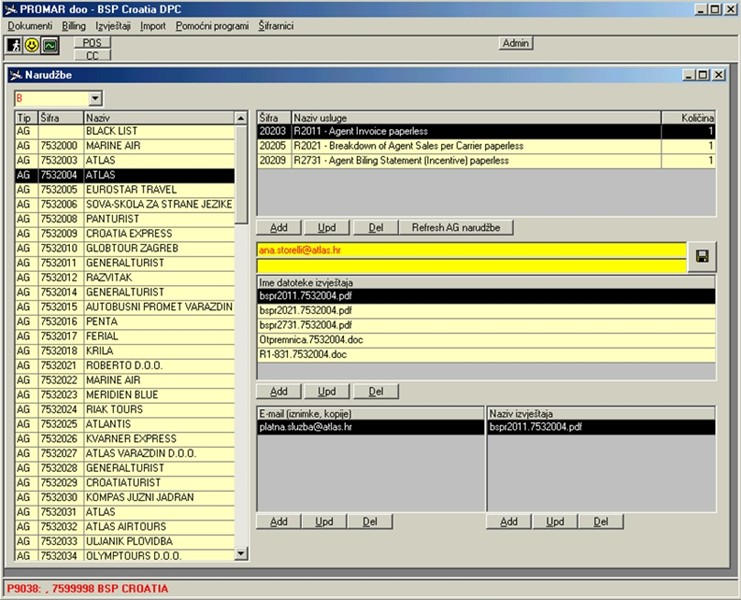Click Upd under the services table
Screen dimensions: 741x600
coord(327,228)
